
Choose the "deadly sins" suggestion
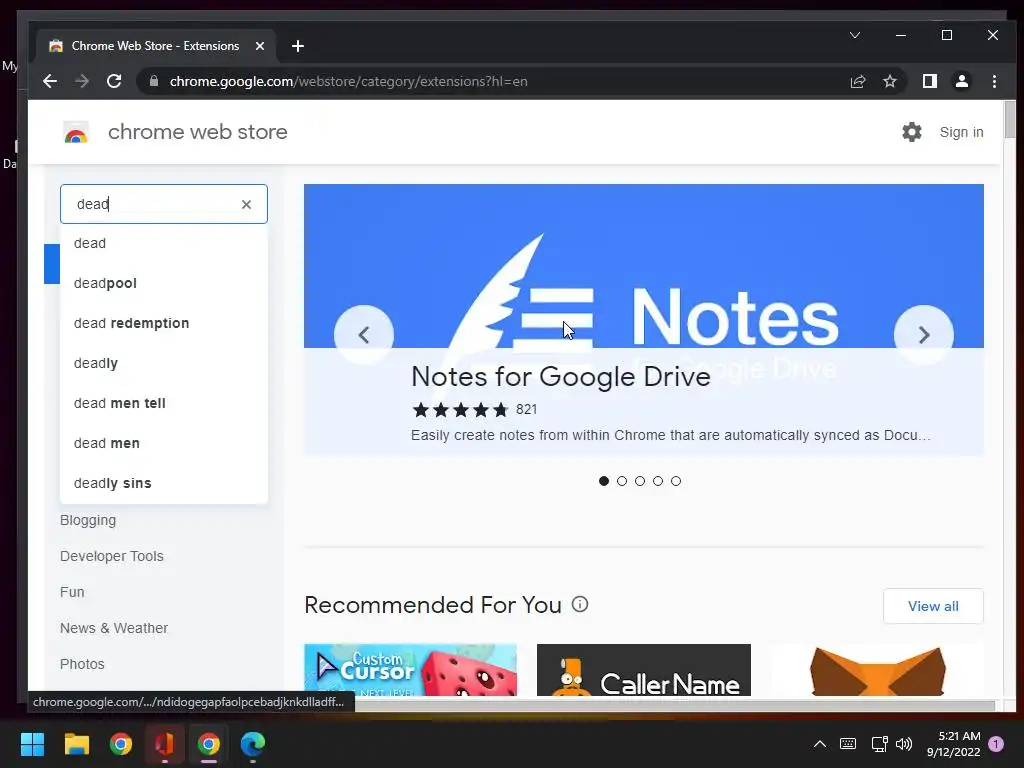(164, 483)
